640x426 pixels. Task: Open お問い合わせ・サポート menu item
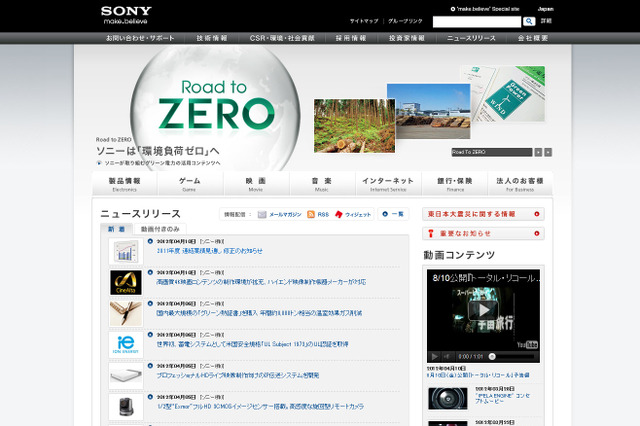[x=140, y=38]
